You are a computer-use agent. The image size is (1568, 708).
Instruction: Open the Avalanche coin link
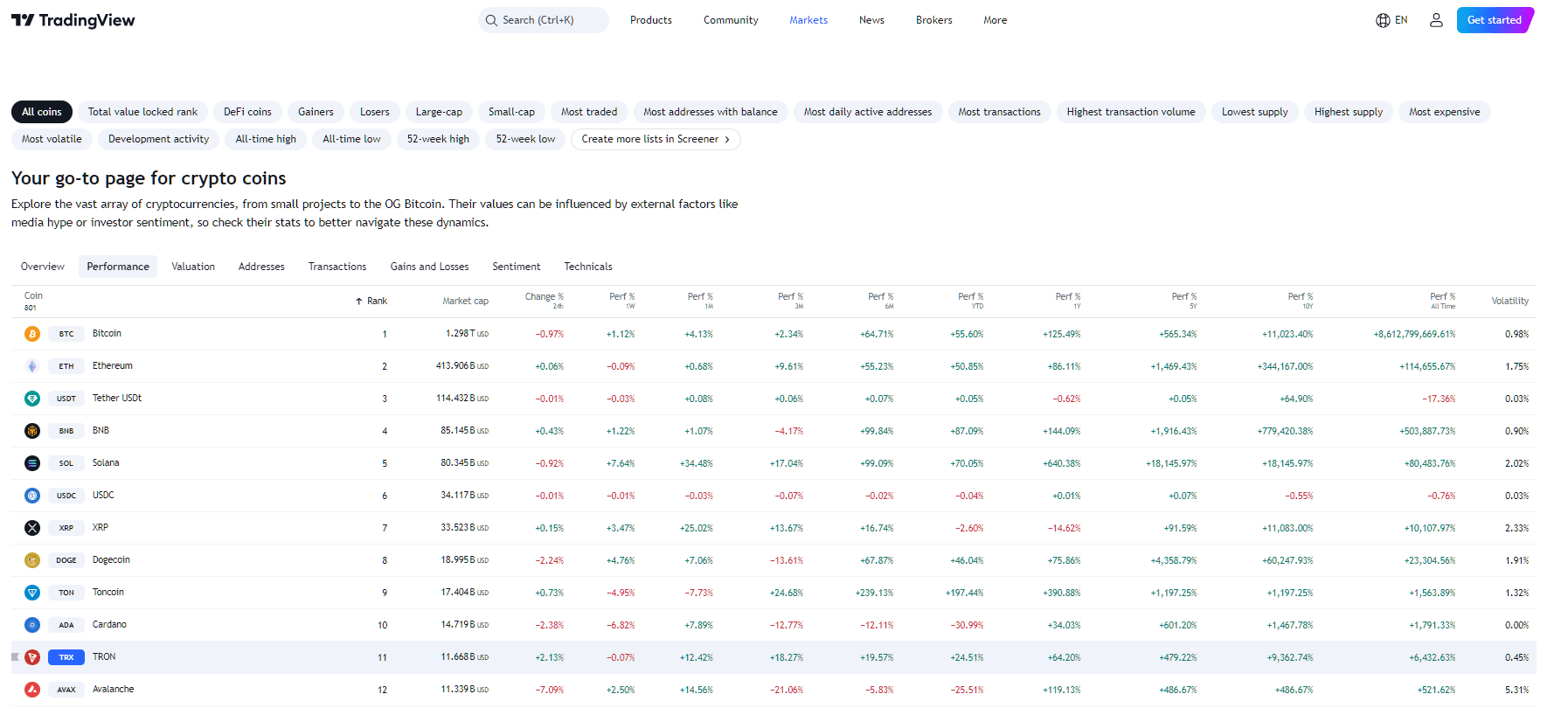pyautogui.click(x=114, y=690)
